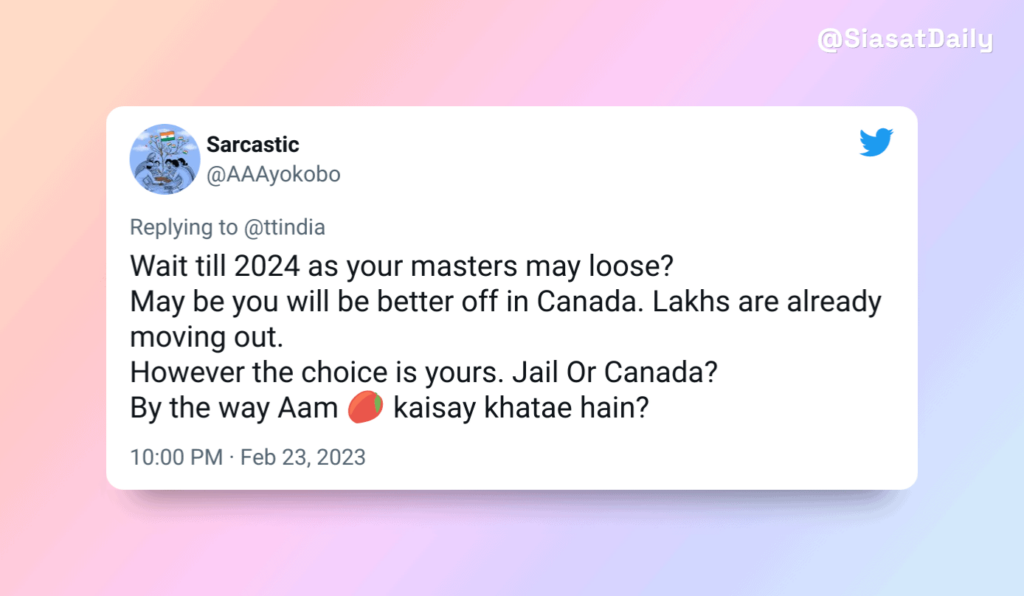The width and height of the screenshot is (1024, 596).
Task: Select the Feb 23, 2023 date
Action: click(302, 458)
